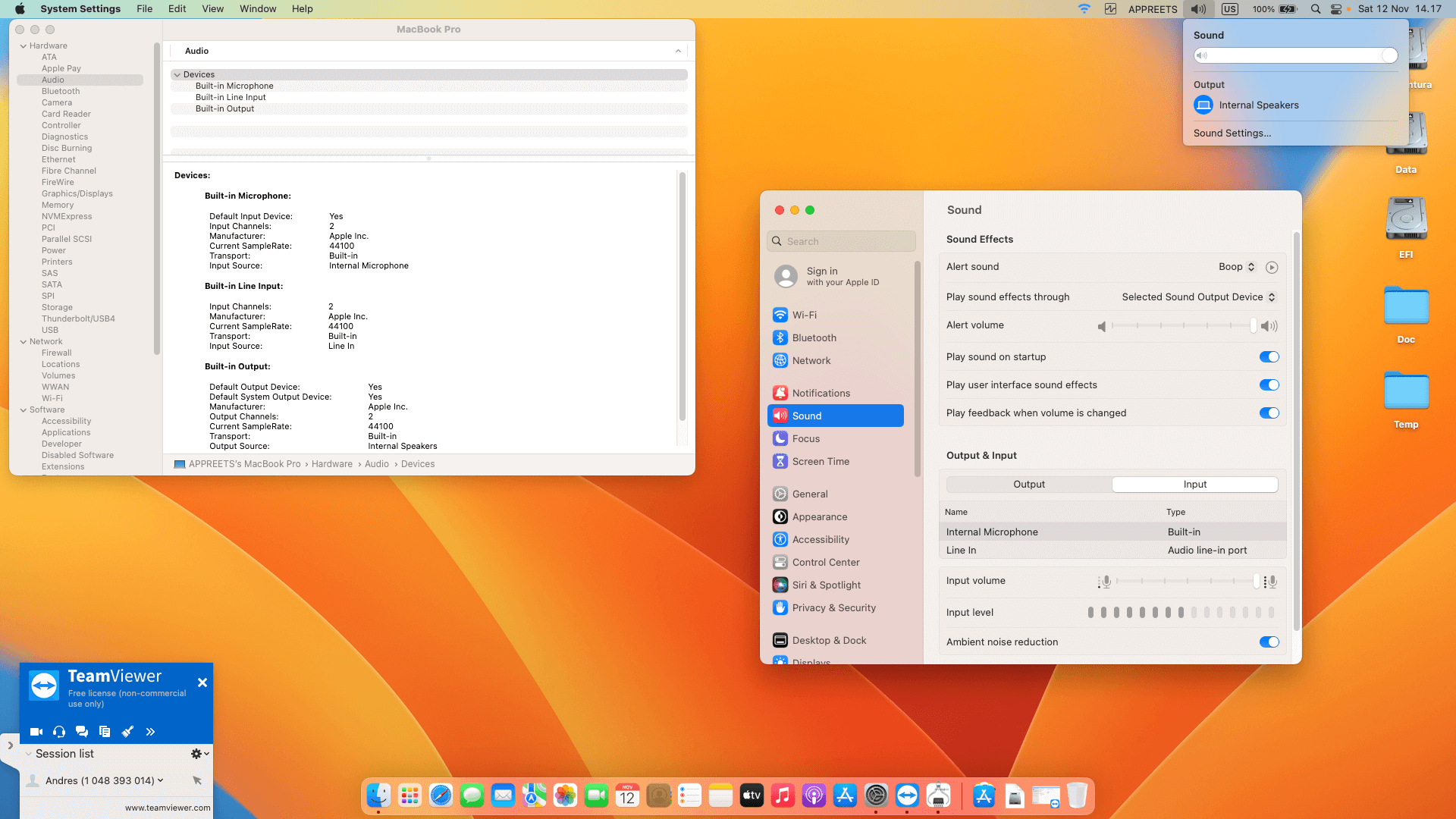Select the Input tab
1456x819 pixels.
pos(1195,485)
